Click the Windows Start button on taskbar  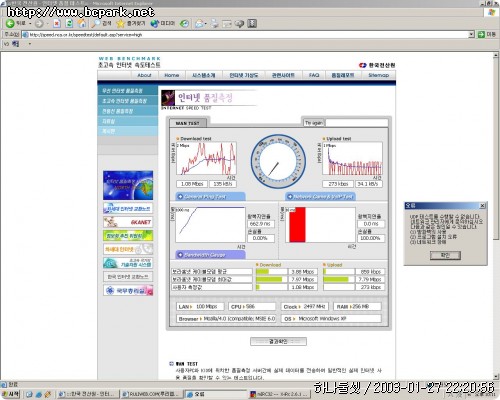click(10, 394)
